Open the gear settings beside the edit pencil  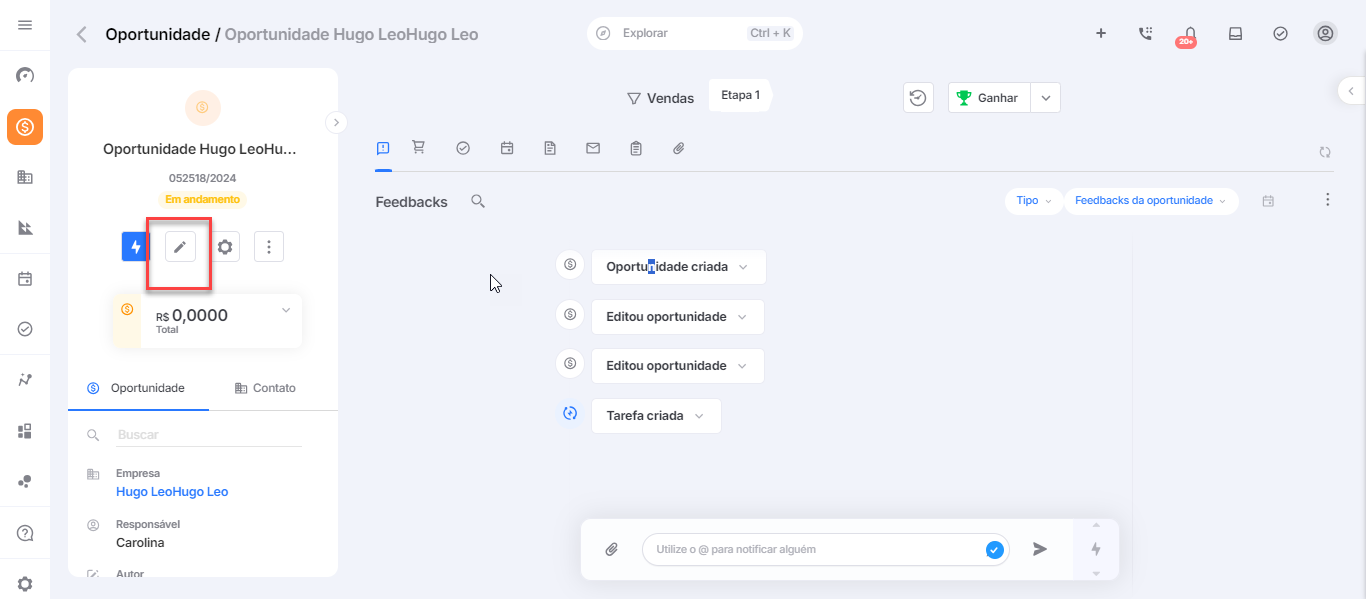[225, 247]
